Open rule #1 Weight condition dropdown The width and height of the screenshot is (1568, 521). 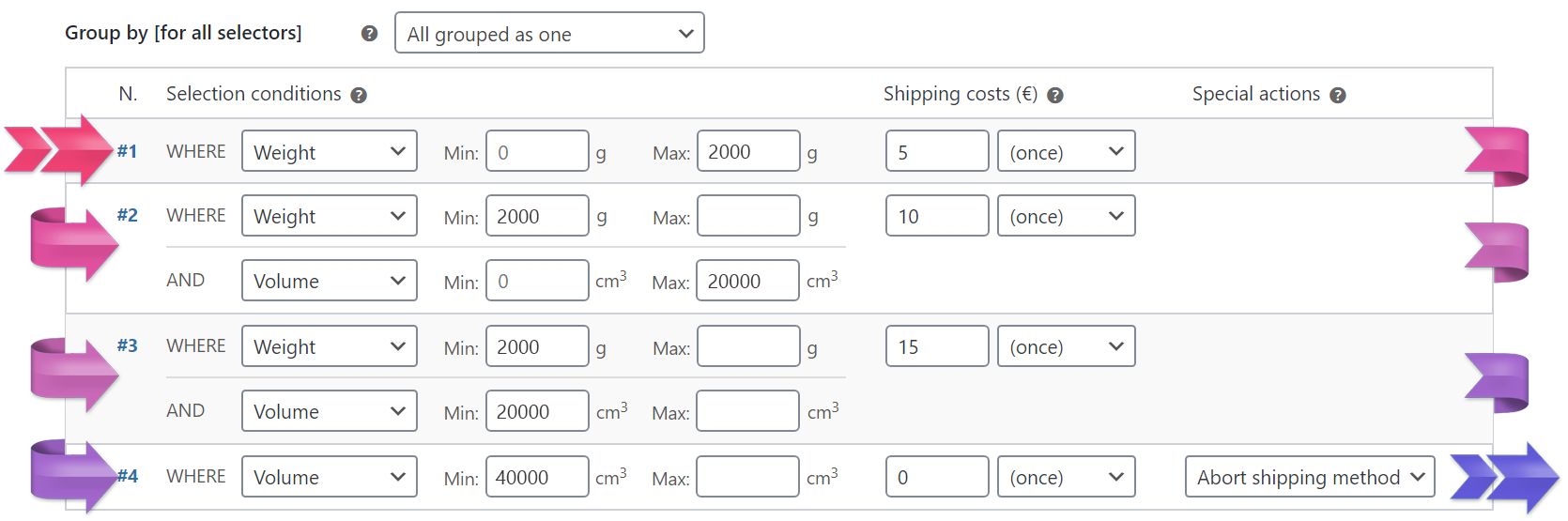(329, 151)
